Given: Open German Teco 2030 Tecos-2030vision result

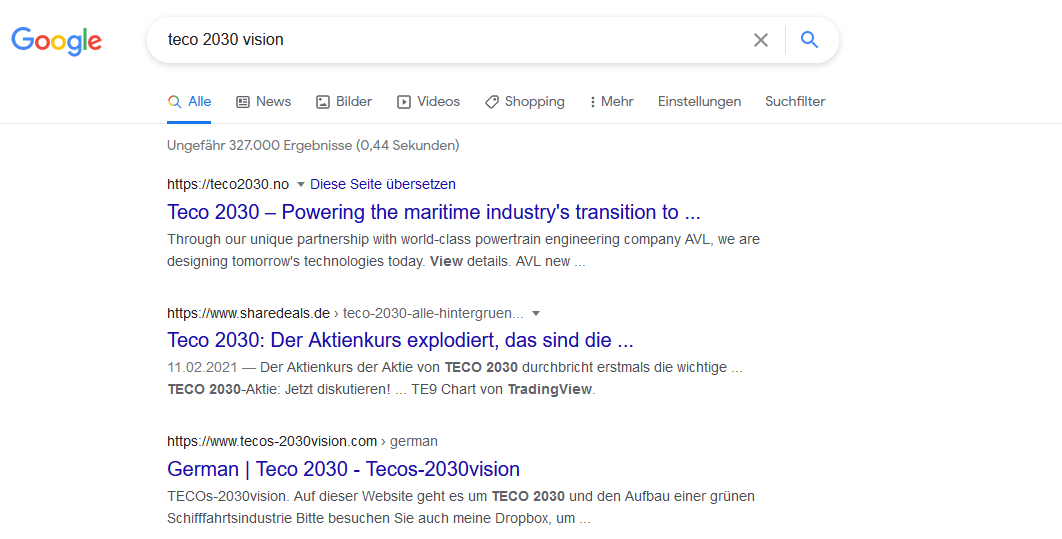Looking at the screenshot, I should pyautogui.click(x=343, y=469).
